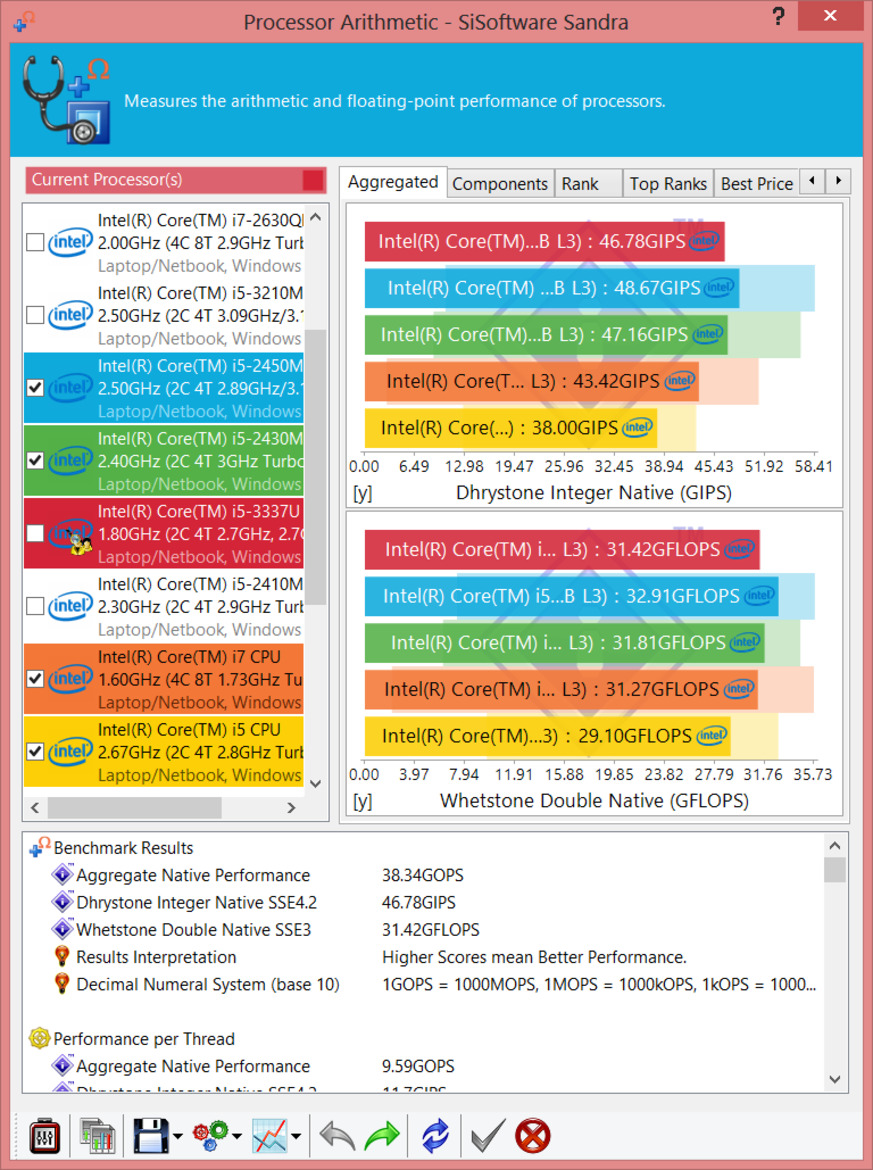This screenshot has width=873, height=1170.
Task: Open the dropdown arrow beside the save icon
Action: [178, 1136]
